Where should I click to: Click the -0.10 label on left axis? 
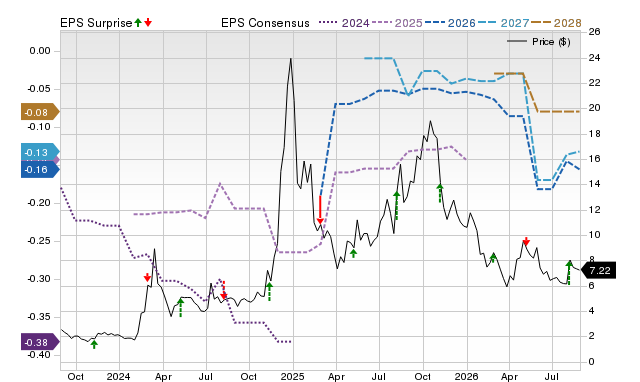39,127
